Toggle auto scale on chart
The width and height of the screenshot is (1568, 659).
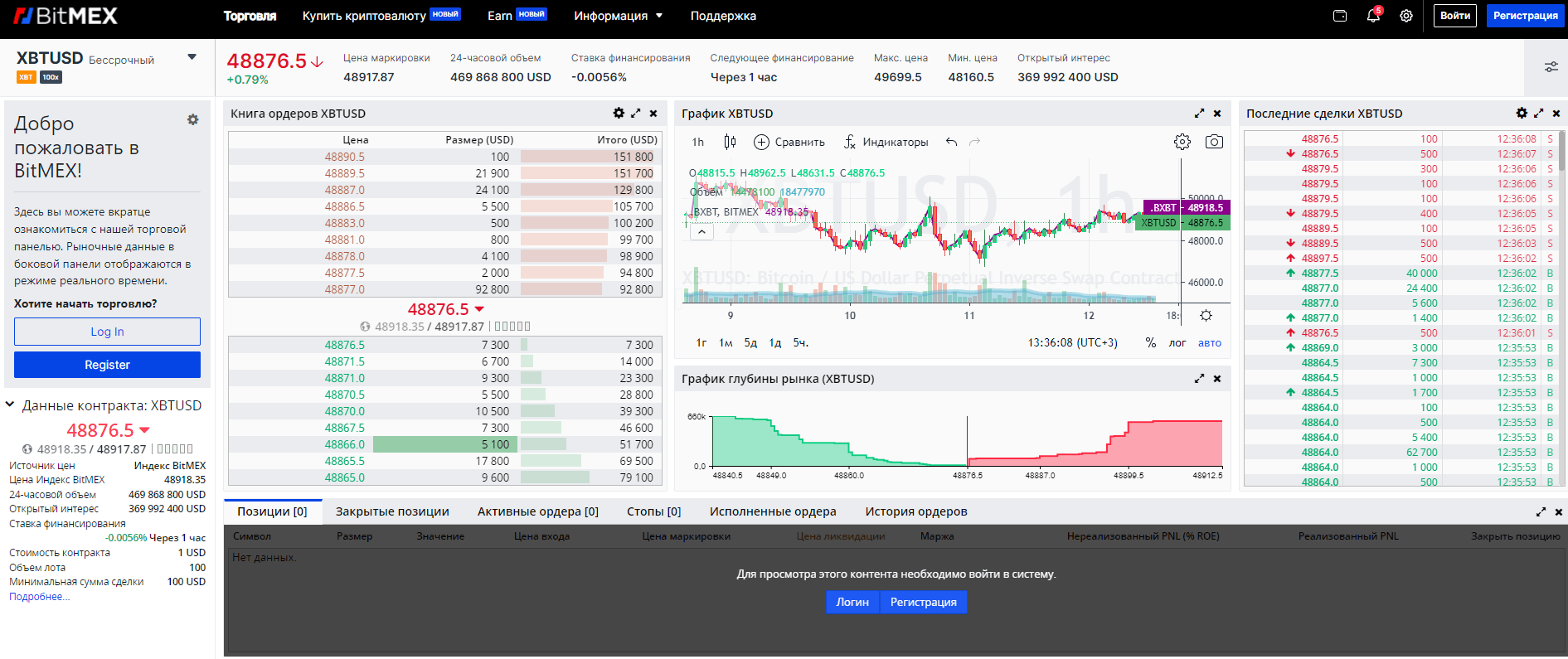tap(1210, 342)
